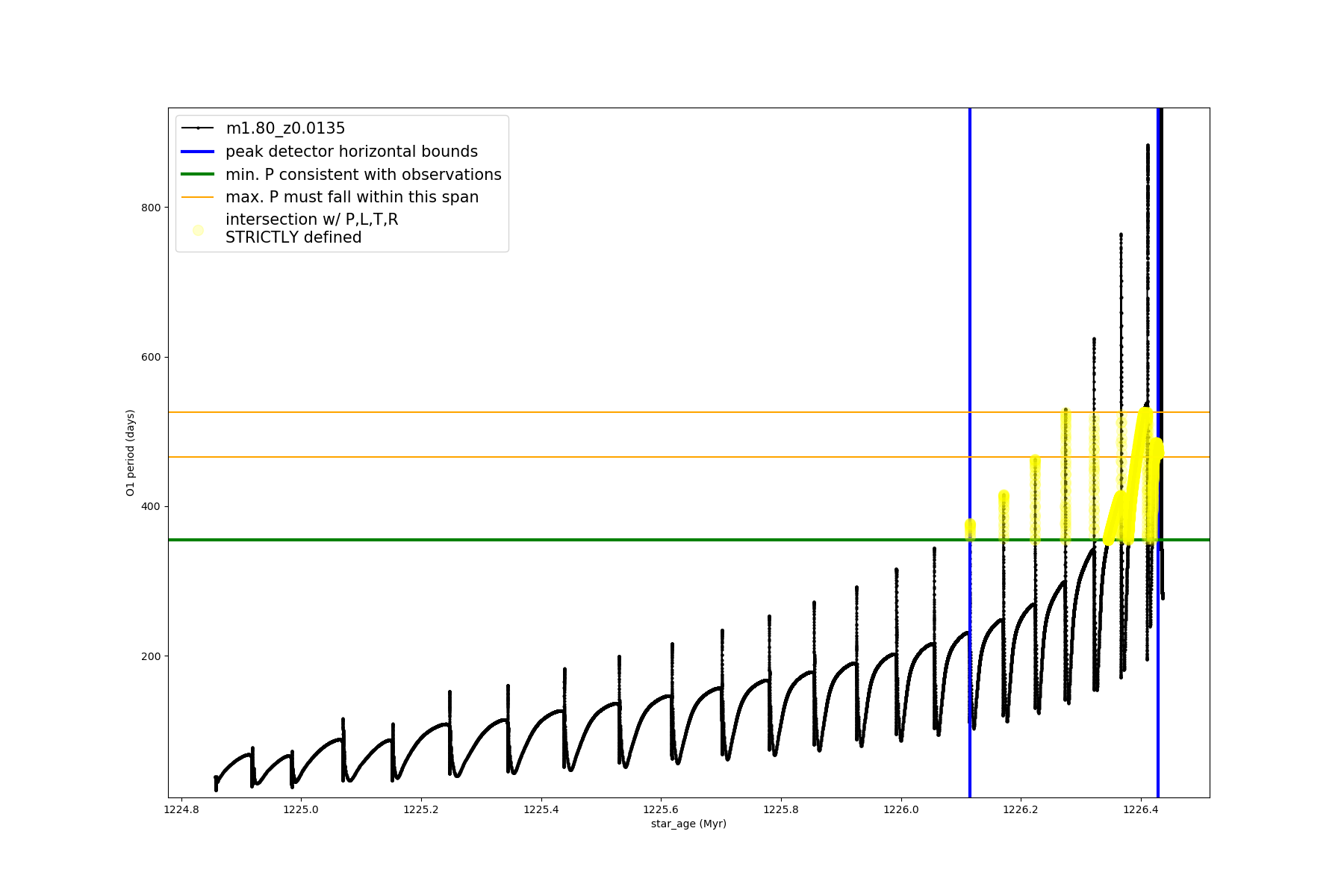
Task: Select 'min. P consistent with observations' legend text
Action: [x=363, y=175]
